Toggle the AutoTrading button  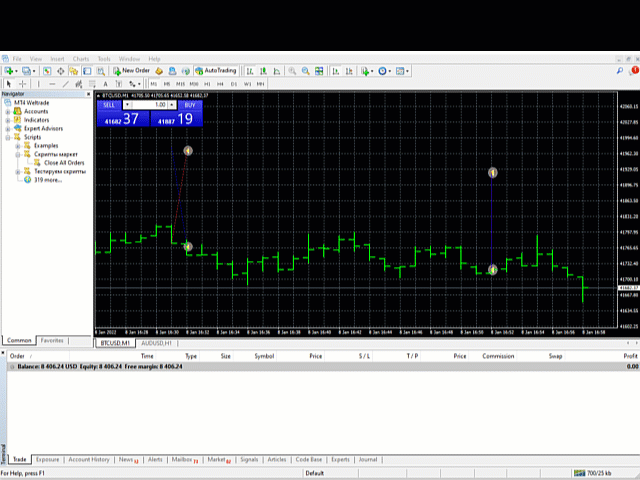click(x=216, y=71)
